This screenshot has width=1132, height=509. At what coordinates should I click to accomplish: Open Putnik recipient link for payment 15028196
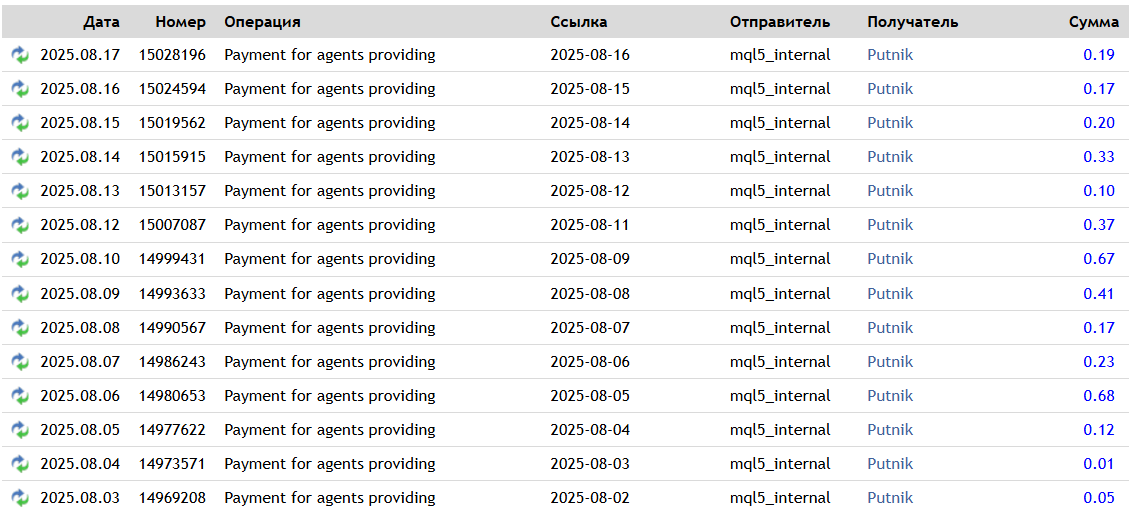(890, 55)
